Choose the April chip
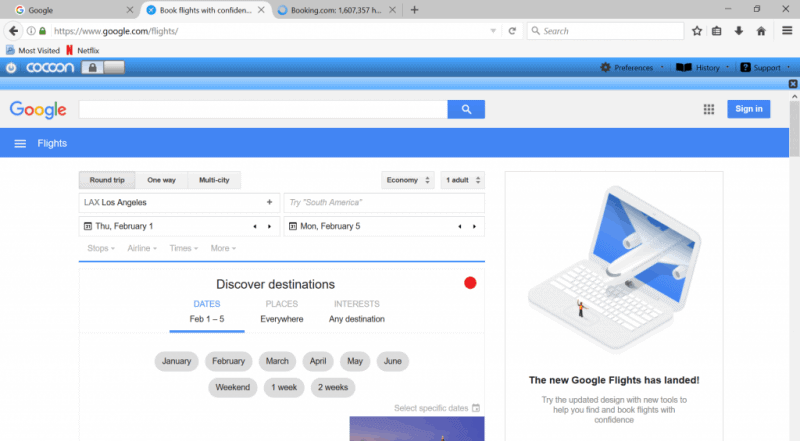Screen dimensions: 800x441 pyautogui.click(x=318, y=361)
